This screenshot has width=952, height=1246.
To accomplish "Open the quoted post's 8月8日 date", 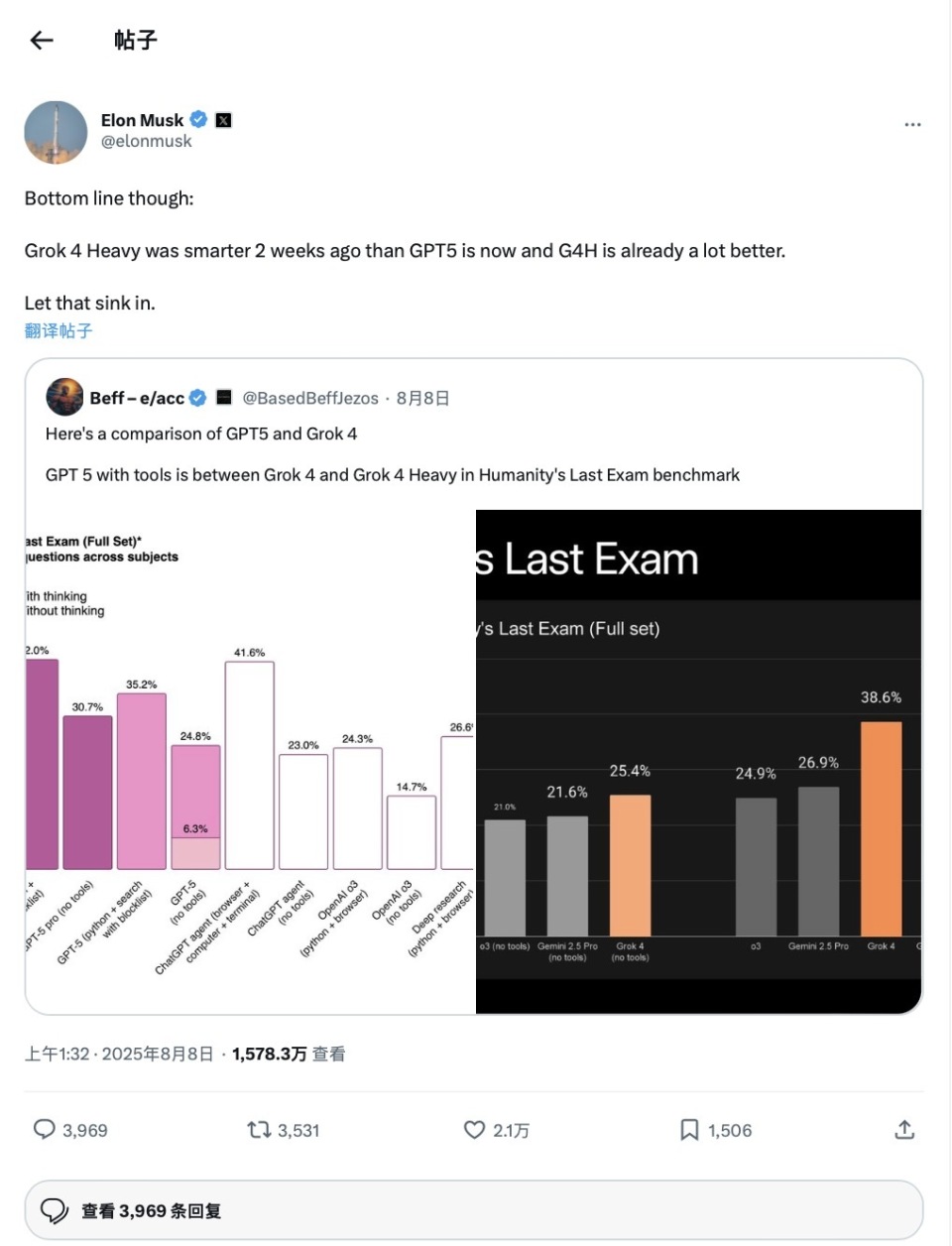I will click(422, 398).
